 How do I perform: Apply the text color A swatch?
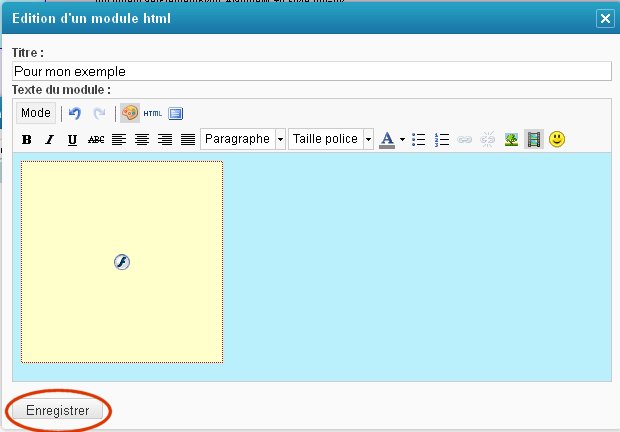coord(388,140)
